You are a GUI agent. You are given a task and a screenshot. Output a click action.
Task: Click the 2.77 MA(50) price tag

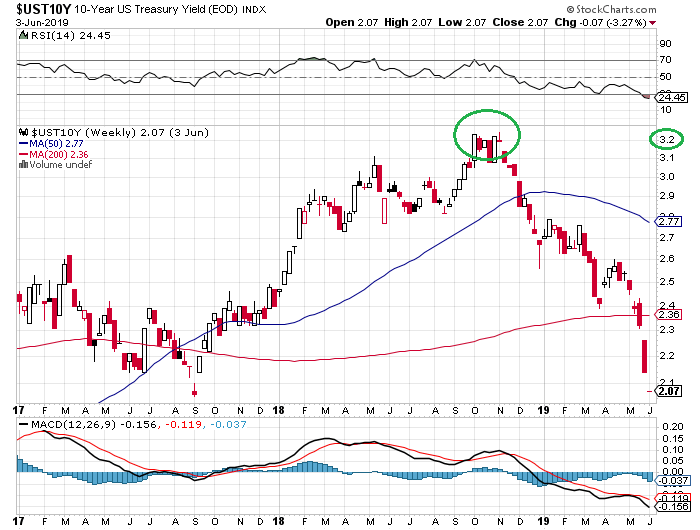(x=668, y=221)
